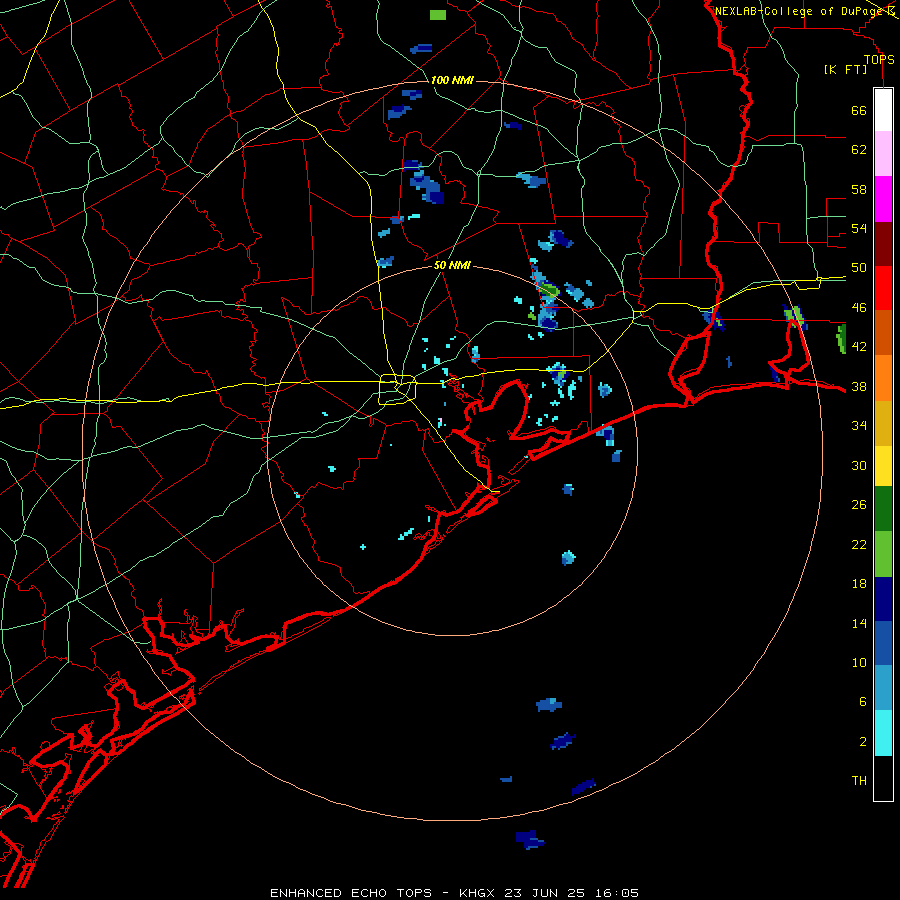The height and width of the screenshot is (900, 900).
Task: Click the 46 value on legend
Action: click(859, 308)
